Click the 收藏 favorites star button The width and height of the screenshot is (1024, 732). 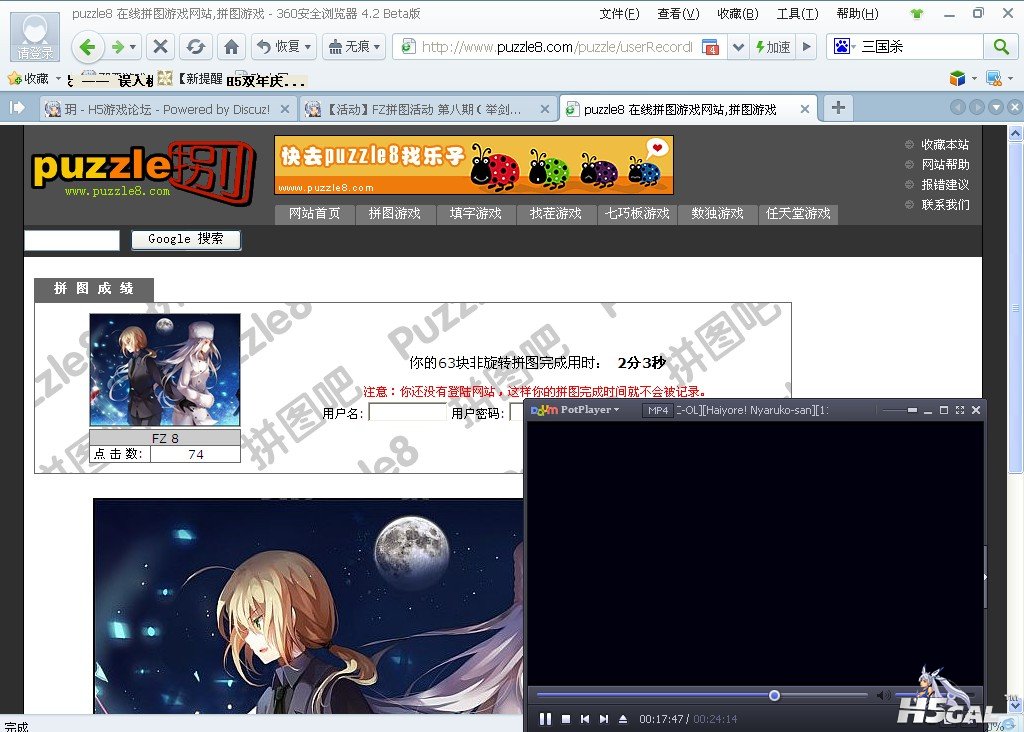pyautogui.click(x=28, y=79)
